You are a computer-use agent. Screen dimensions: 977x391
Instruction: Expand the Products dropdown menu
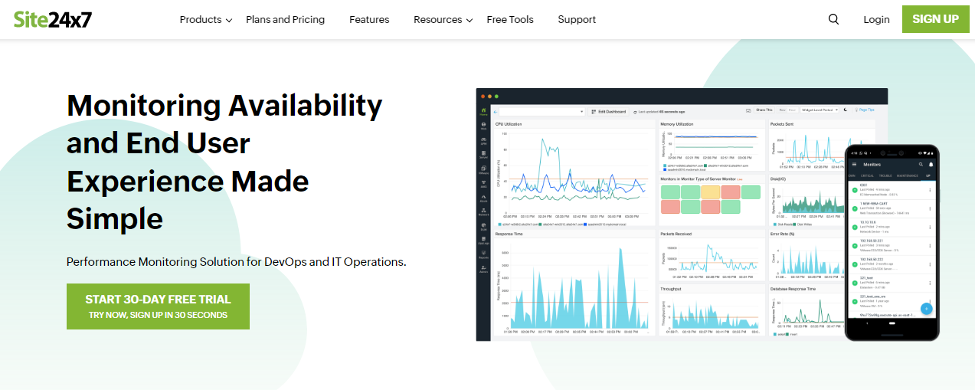(206, 19)
